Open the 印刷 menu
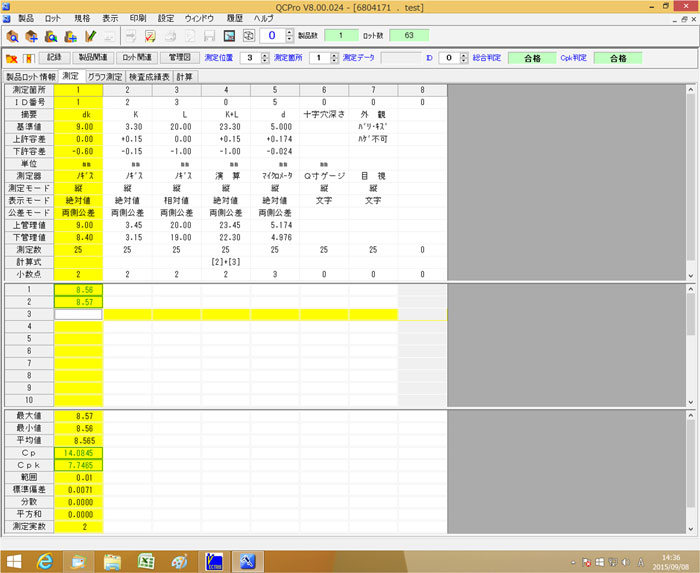700x573 pixels. [138, 18]
